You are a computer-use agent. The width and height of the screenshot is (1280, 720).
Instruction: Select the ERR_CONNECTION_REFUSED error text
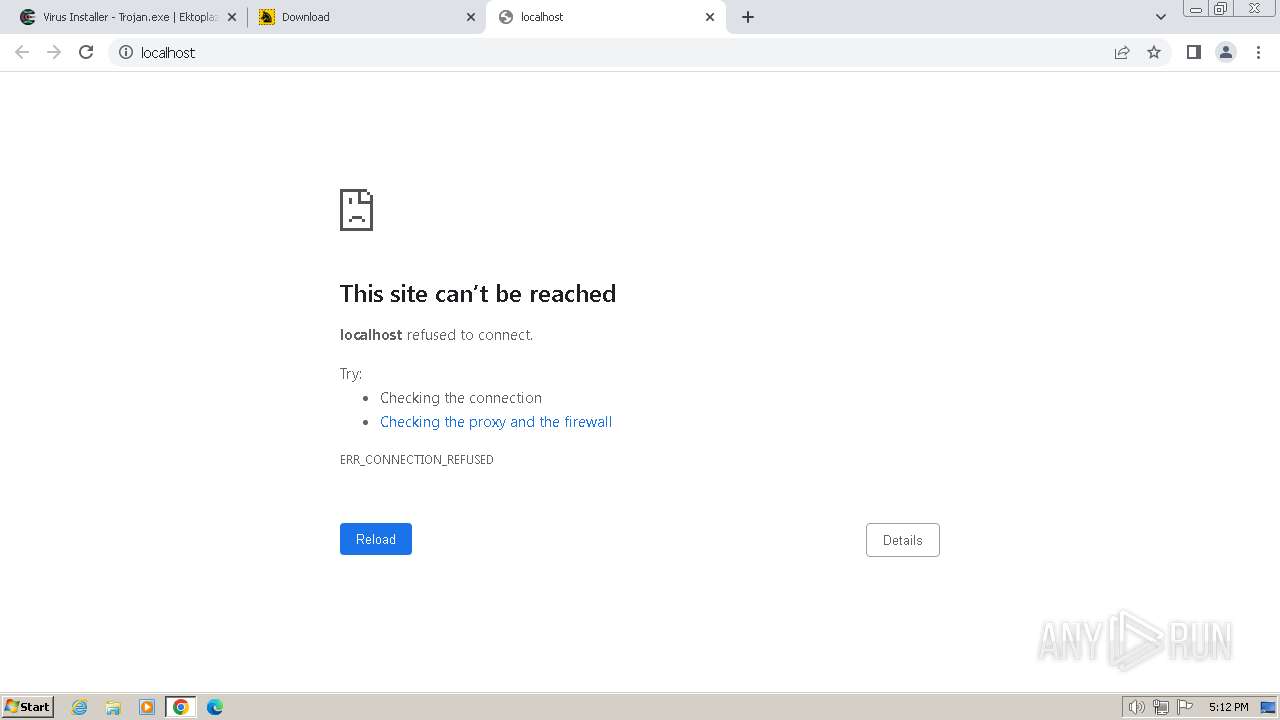(x=417, y=460)
